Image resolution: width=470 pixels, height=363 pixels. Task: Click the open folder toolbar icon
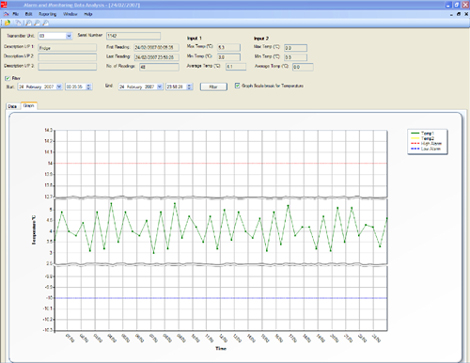(x=7, y=23)
